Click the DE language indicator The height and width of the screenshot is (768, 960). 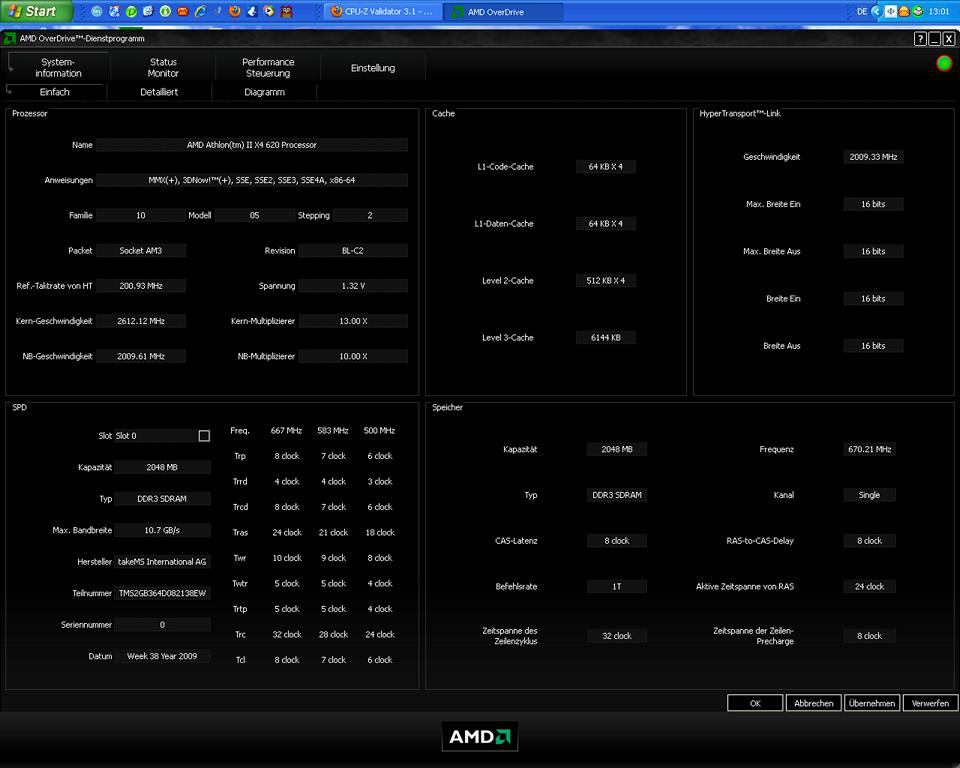(x=862, y=12)
